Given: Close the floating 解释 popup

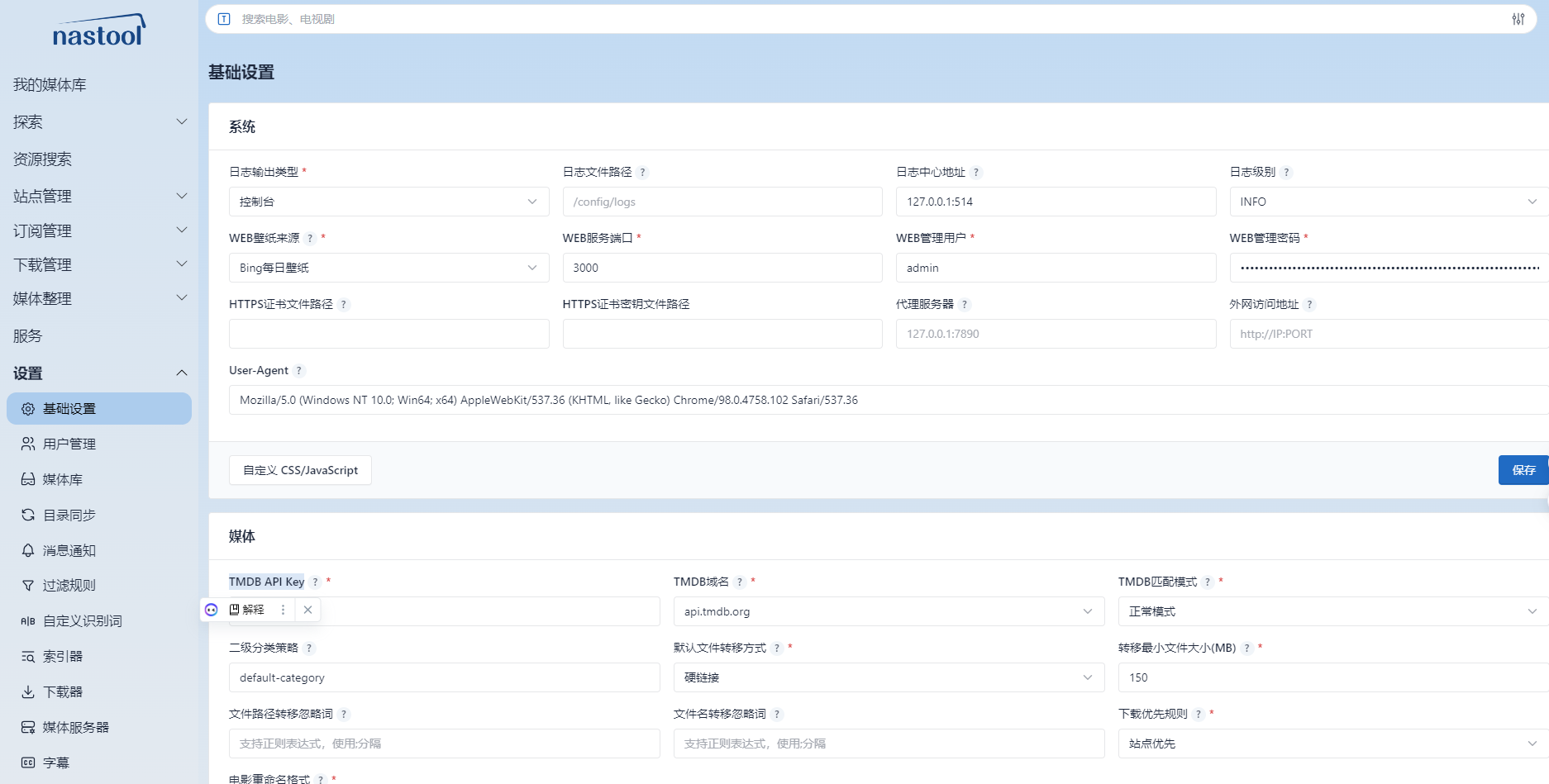Looking at the screenshot, I should pyautogui.click(x=307, y=610).
